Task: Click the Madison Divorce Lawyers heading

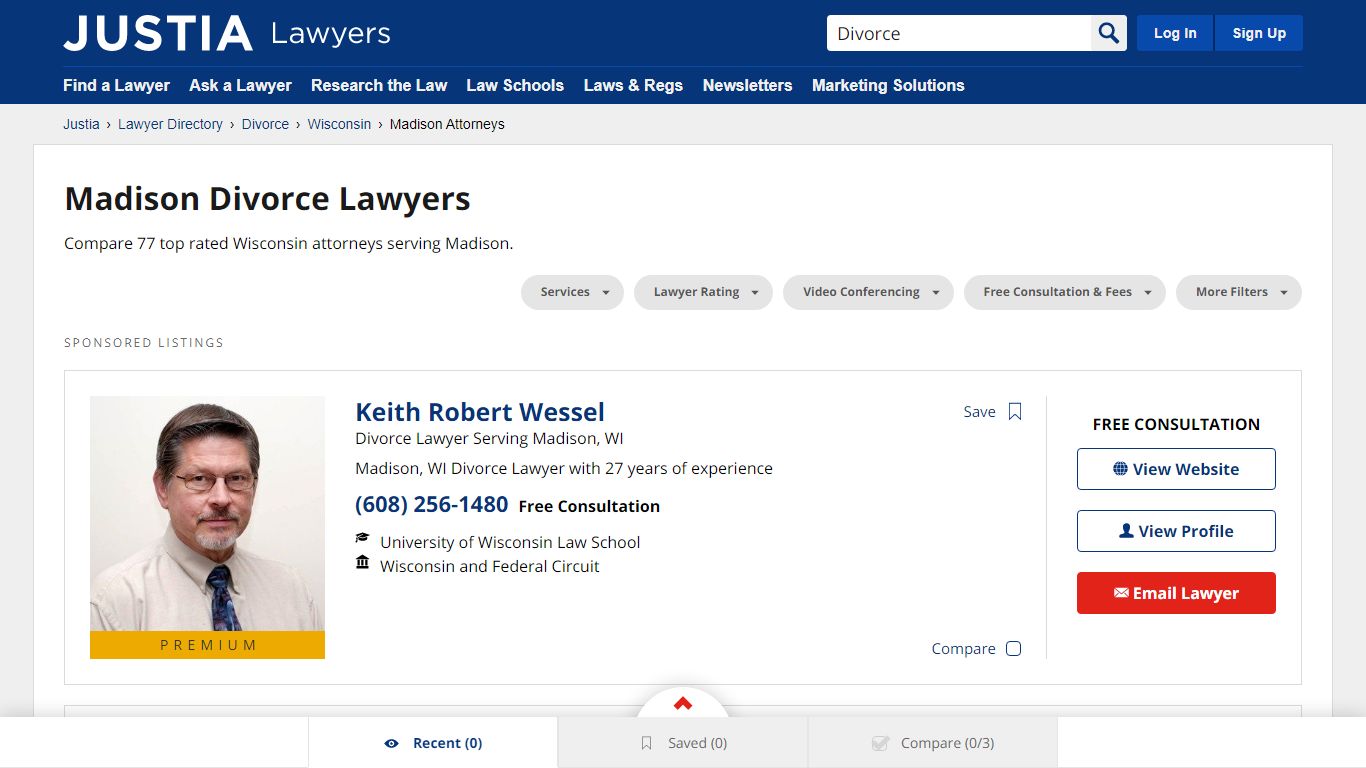Action: (267, 199)
